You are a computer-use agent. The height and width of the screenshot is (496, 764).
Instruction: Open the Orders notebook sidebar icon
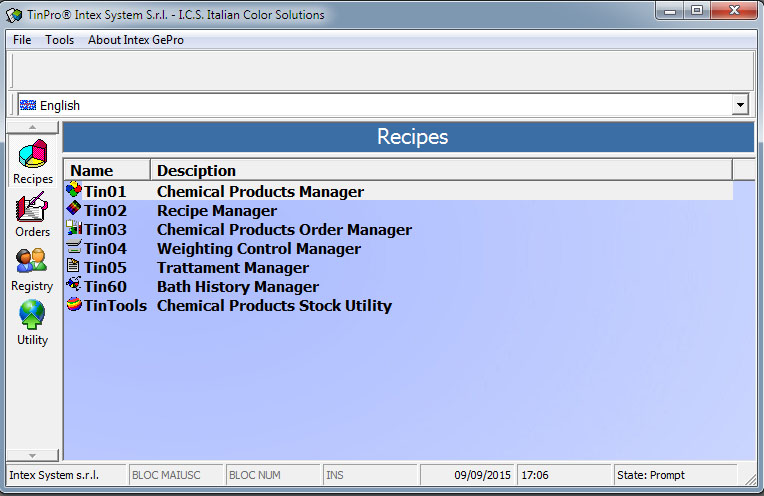click(32, 207)
